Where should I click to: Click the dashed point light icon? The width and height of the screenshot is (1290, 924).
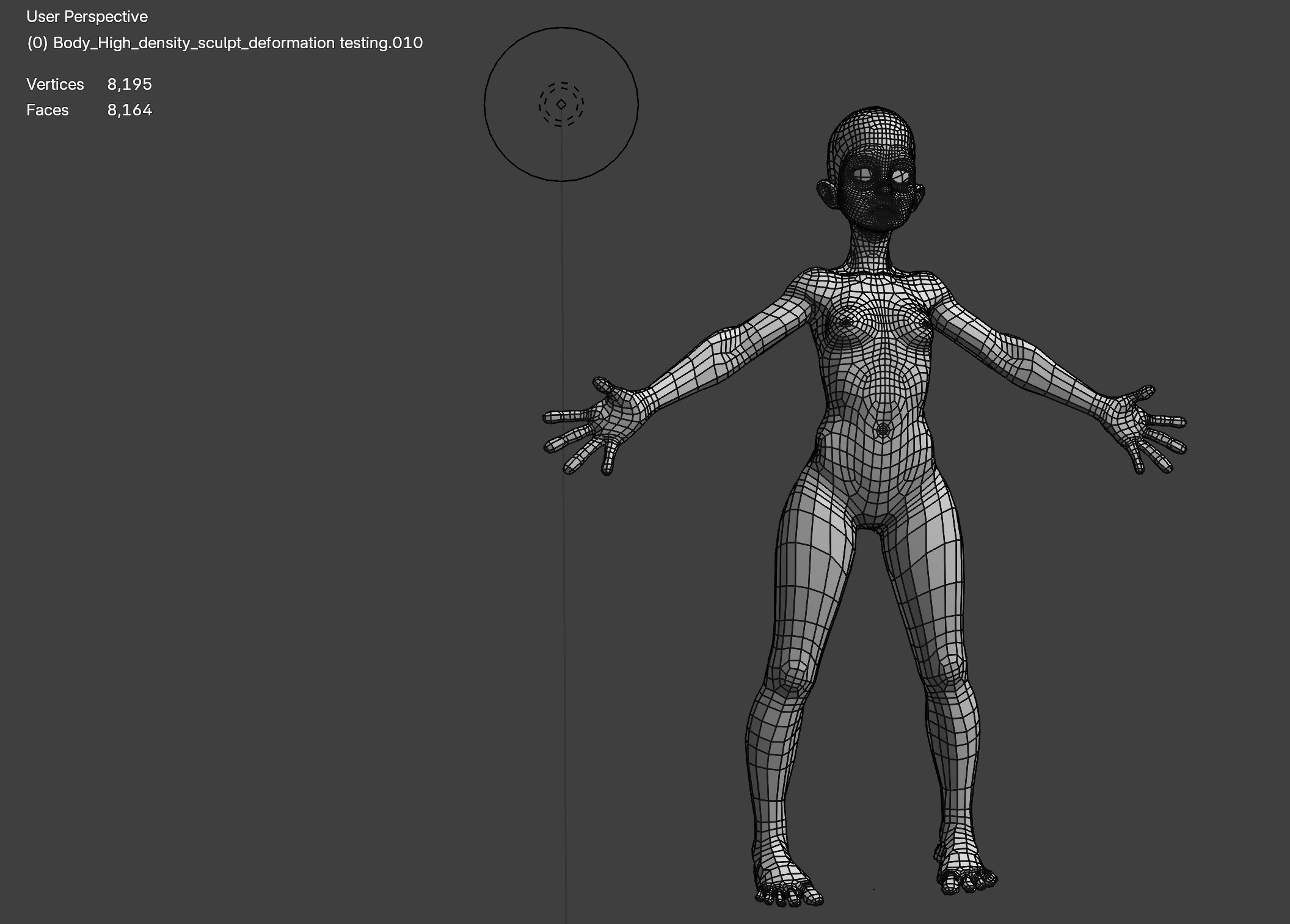click(561, 104)
